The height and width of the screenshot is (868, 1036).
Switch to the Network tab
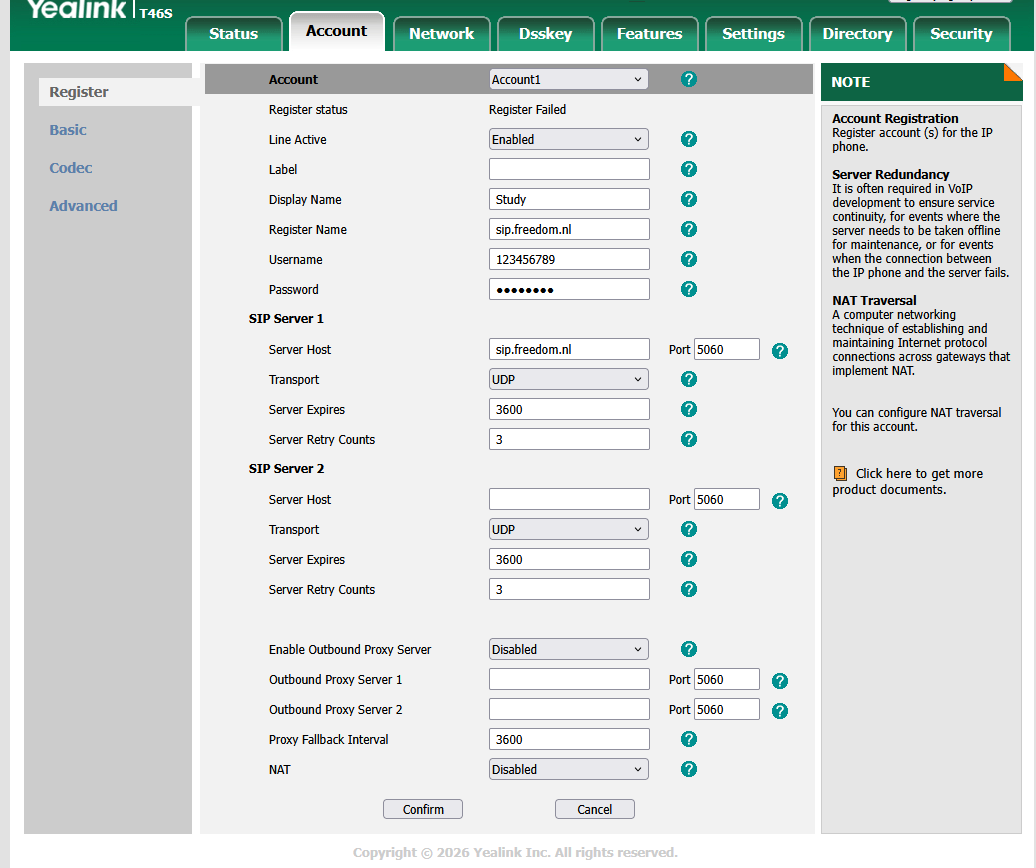pos(441,33)
